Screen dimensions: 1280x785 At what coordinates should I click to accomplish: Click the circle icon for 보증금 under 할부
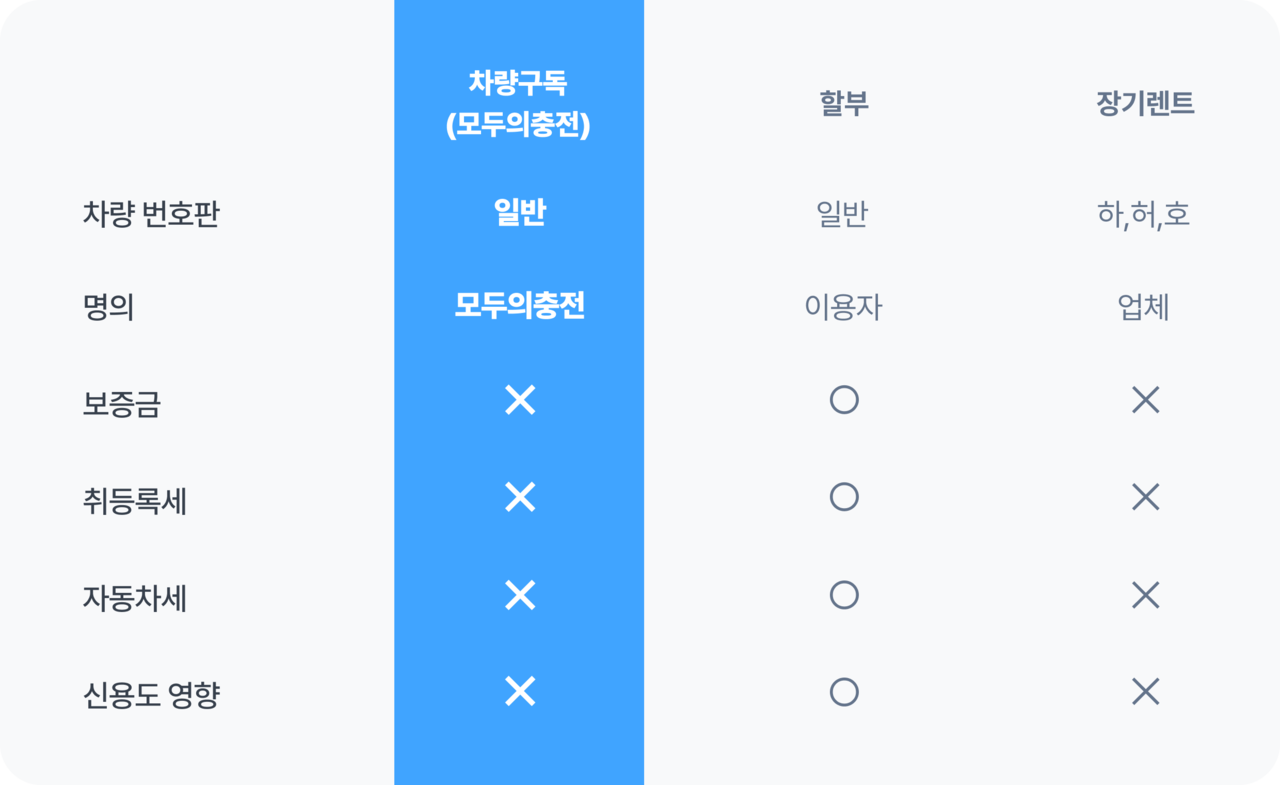coord(844,401)
